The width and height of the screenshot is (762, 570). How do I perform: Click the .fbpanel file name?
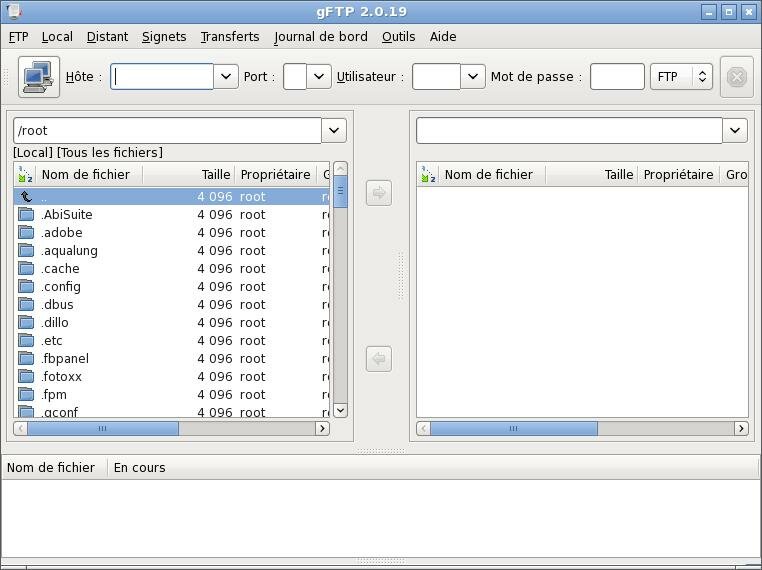pyautogui.click(x=65, y=359)
